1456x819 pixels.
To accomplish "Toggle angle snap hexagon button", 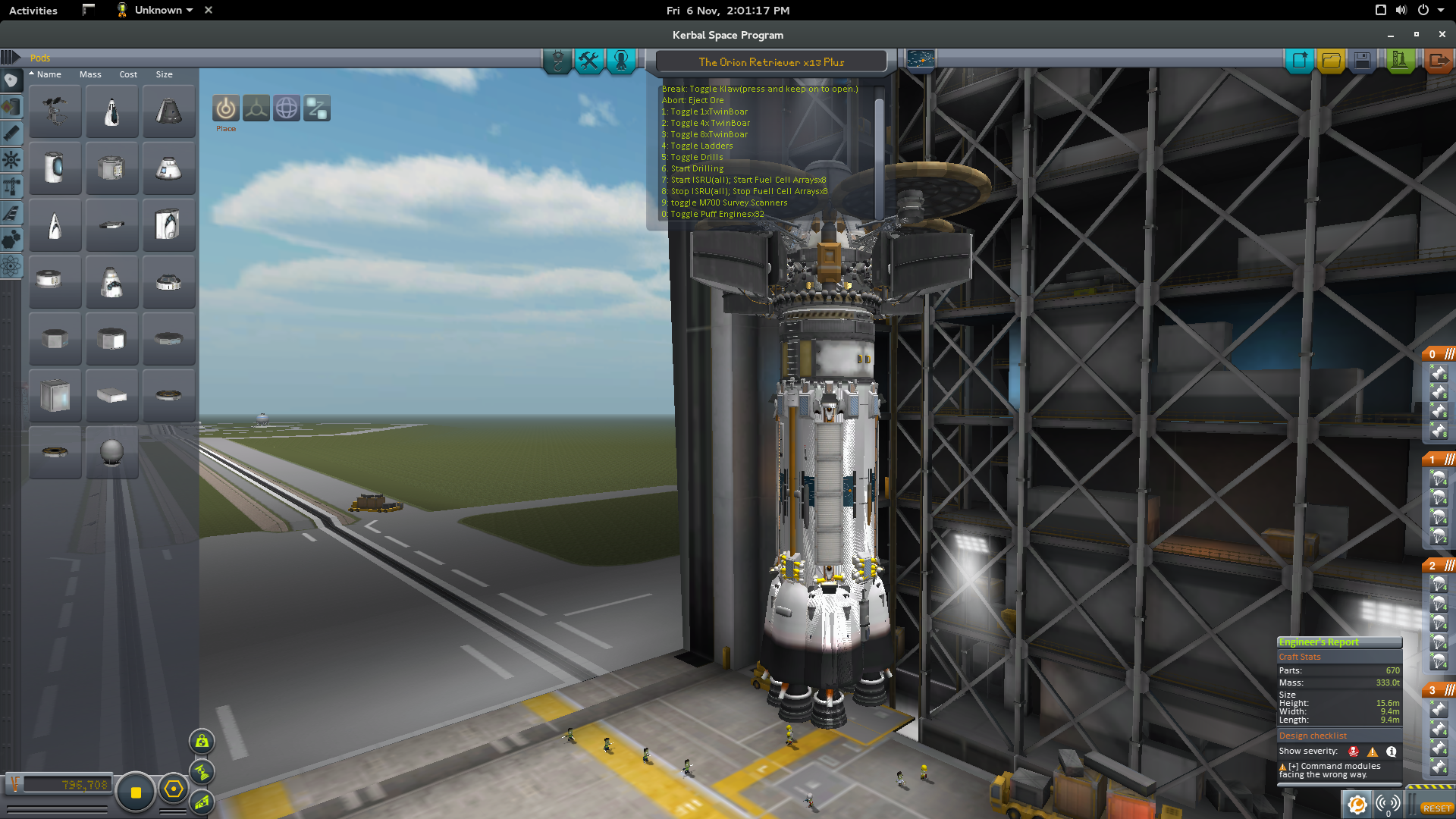I will pos(174,789).
